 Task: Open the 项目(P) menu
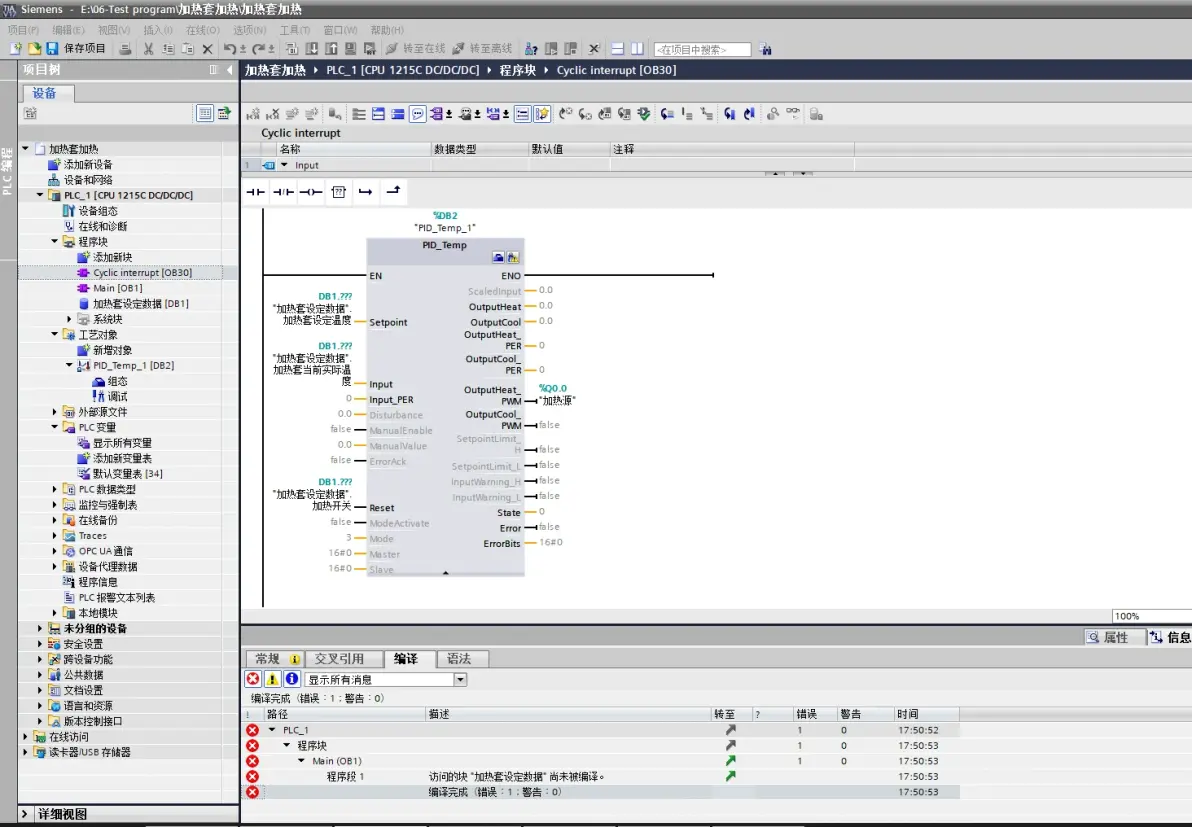point(23,30)
